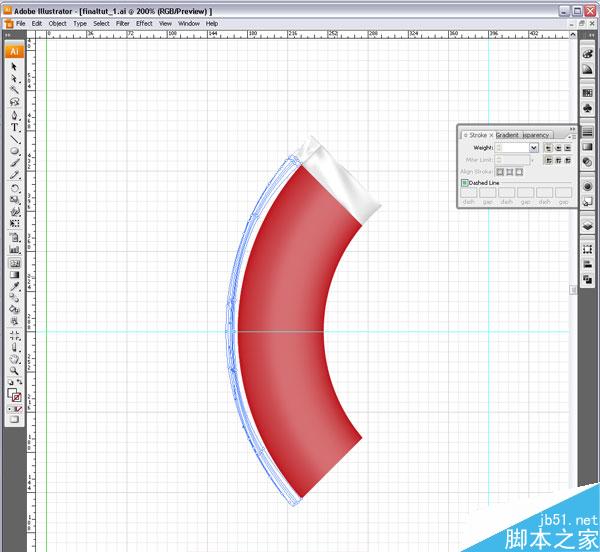600x552 pixels.
Task: Open the Color Guide panel icon
Action: click(587, 69)
